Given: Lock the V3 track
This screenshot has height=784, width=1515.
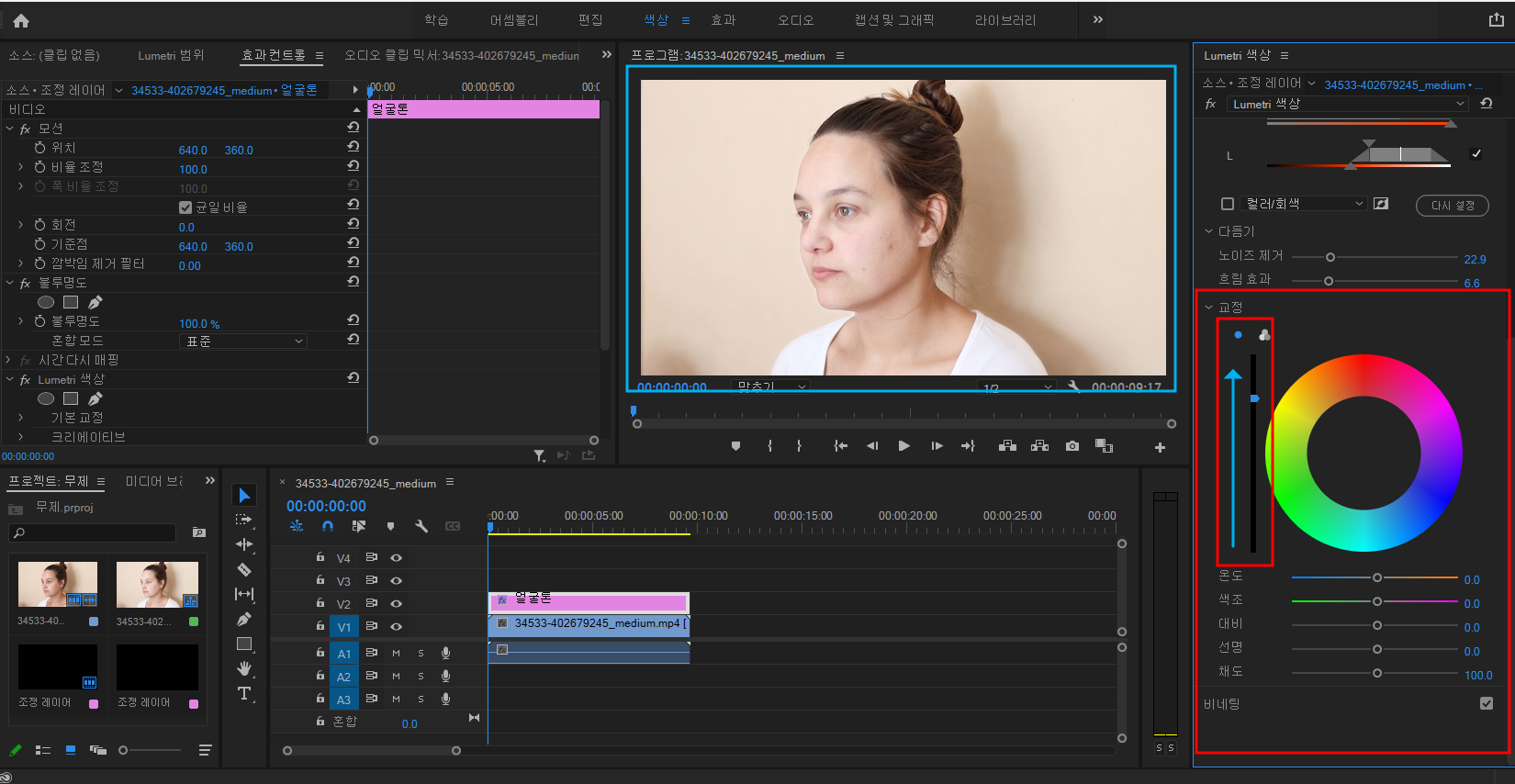Looking at the screenshot, I should [320, 580].
